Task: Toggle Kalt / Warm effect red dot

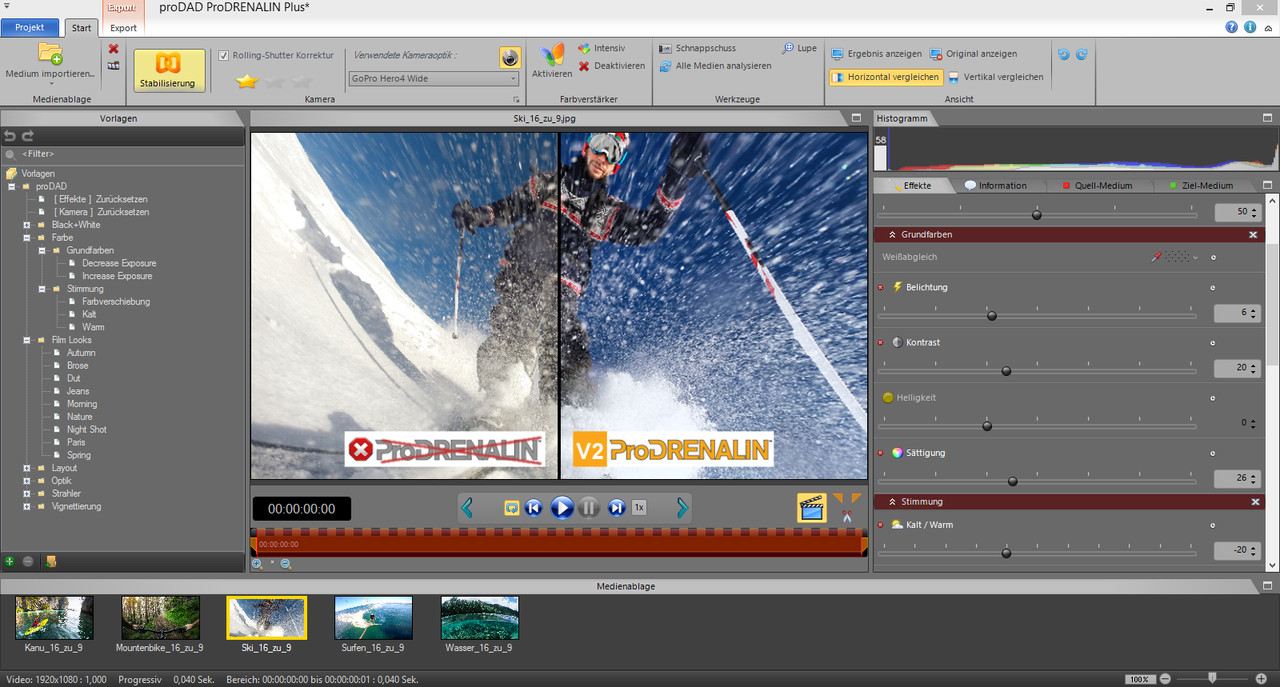Action: coord(881,524)
